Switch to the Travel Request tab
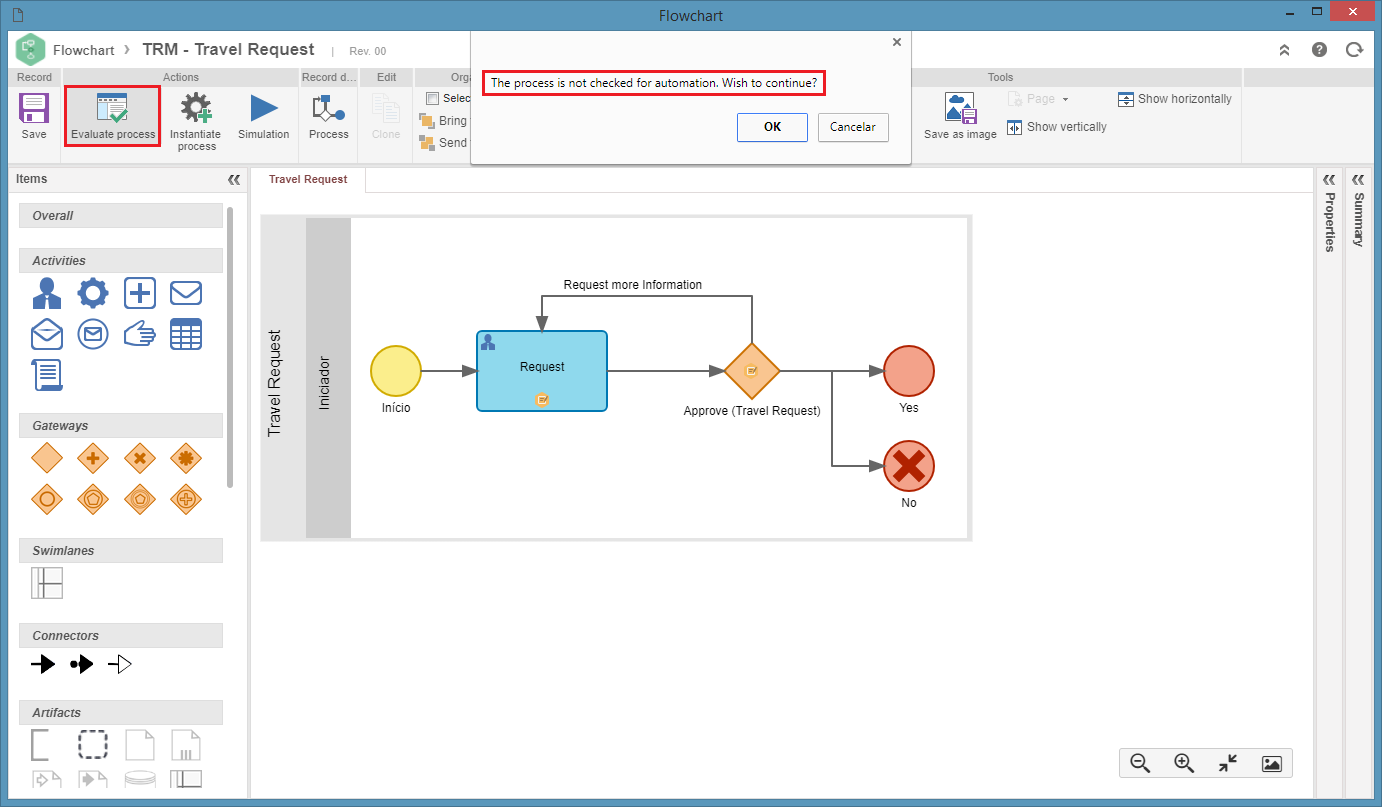This screenshot has width=1382, height=807. [308, 179]
